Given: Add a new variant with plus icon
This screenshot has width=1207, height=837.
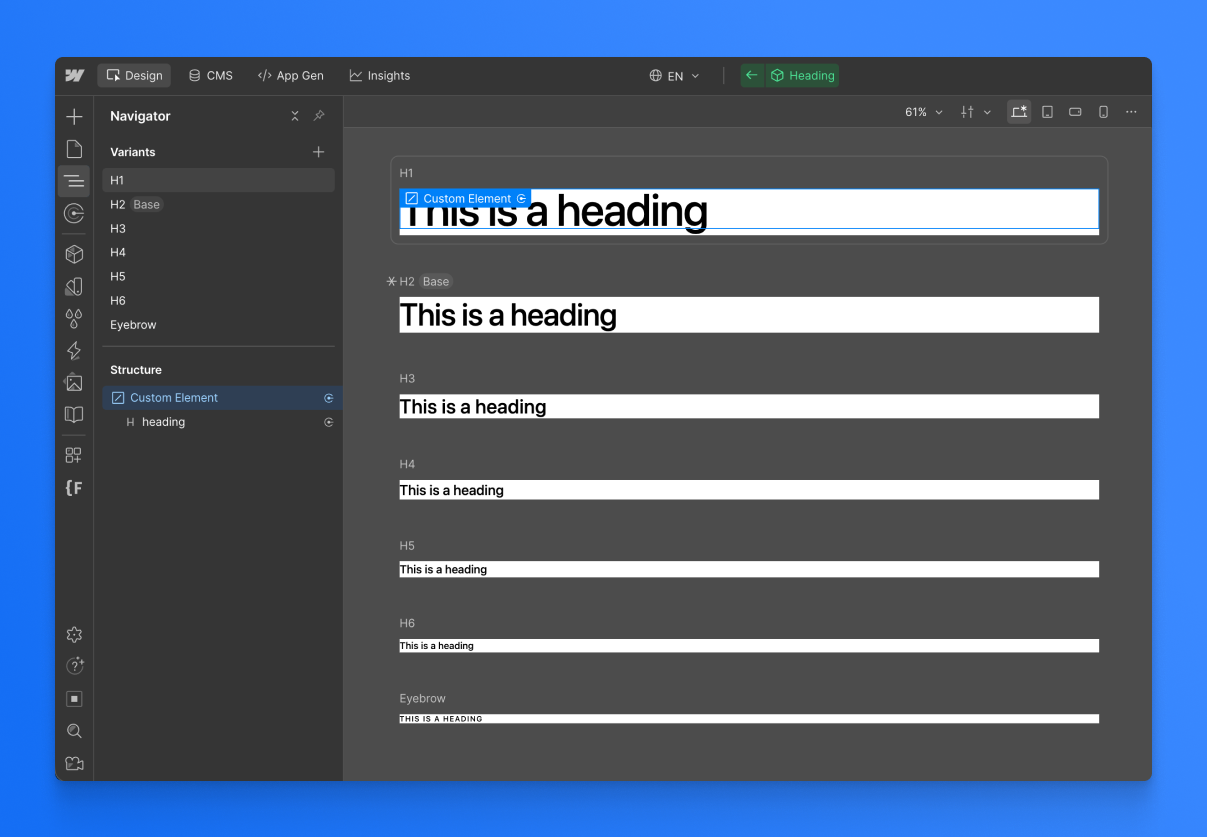Looking at the screenshot, I should [x=319, y=152].
